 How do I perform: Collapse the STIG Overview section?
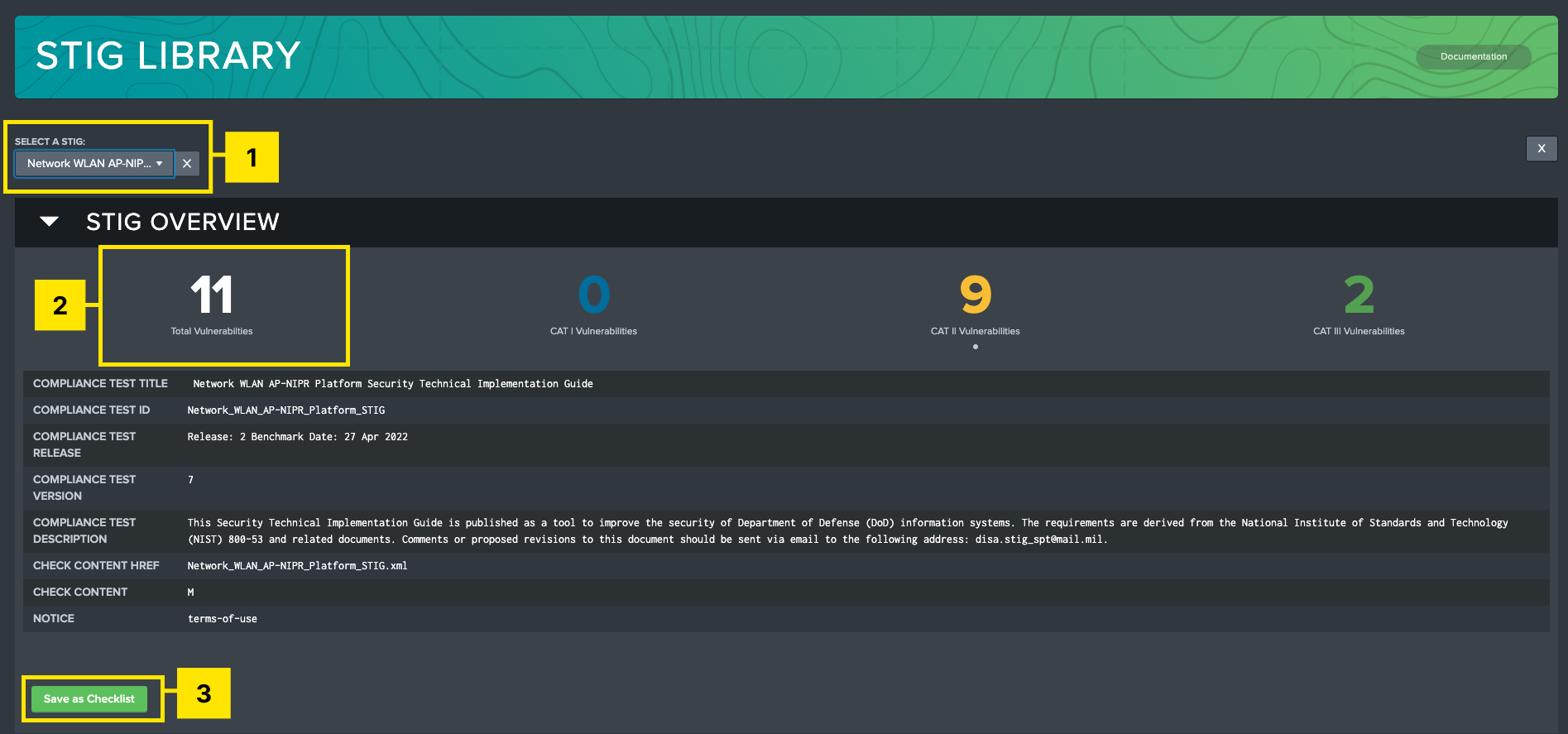click(x=50, y=222)
